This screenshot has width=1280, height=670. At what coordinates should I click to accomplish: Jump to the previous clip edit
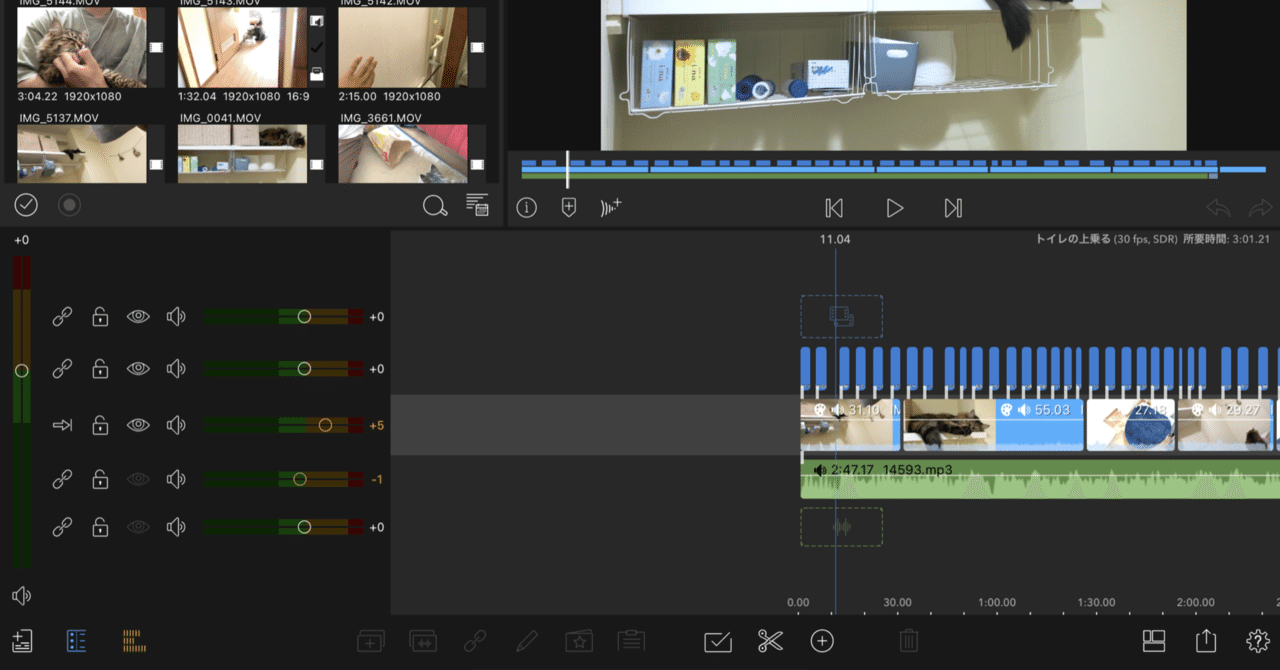pyautogui.click(x=834, y=208)
